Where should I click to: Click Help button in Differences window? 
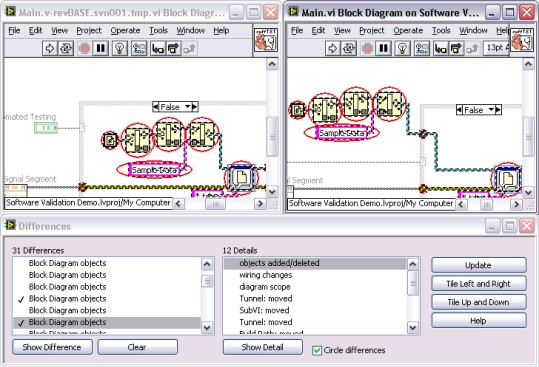click(x=479, y=321)
